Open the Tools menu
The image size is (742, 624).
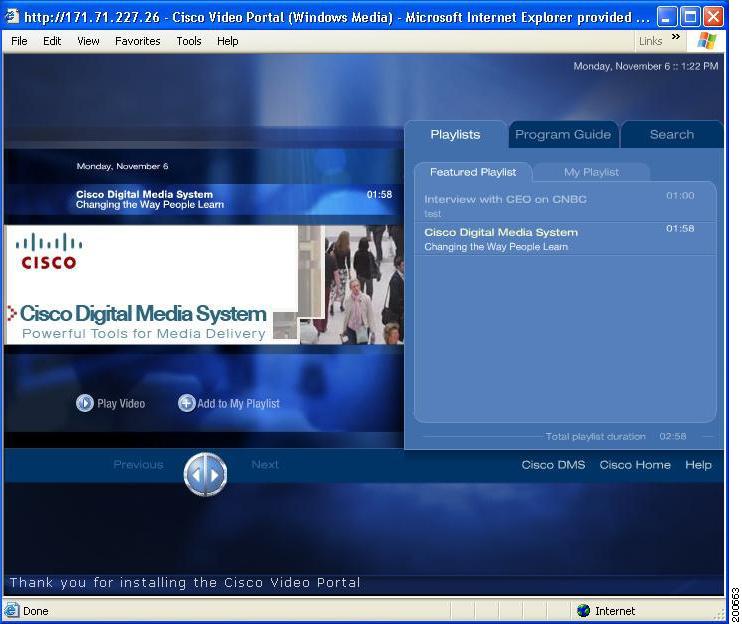(189, 41)
